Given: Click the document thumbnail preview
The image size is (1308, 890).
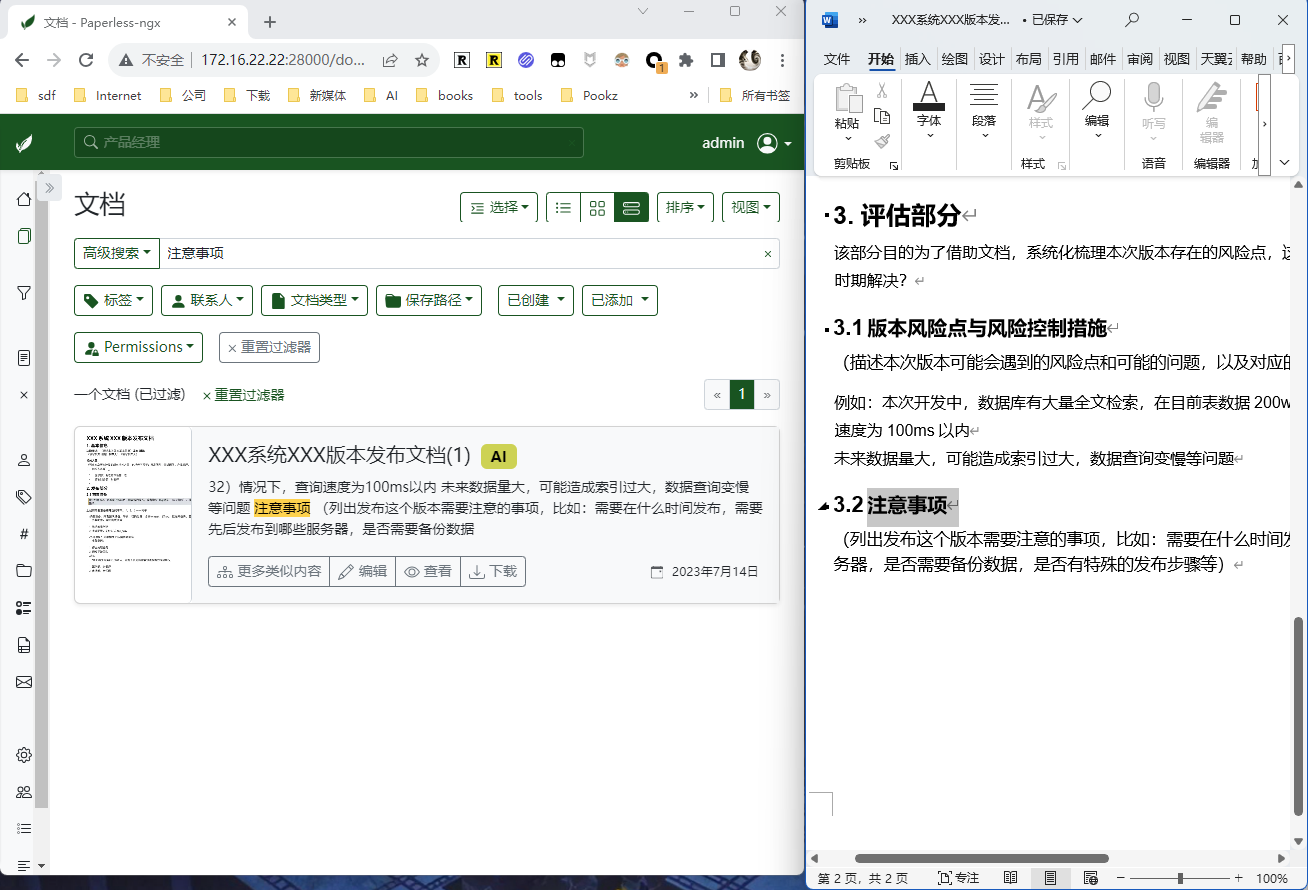Looking at the screenshot, I should (x=133, y=515).
